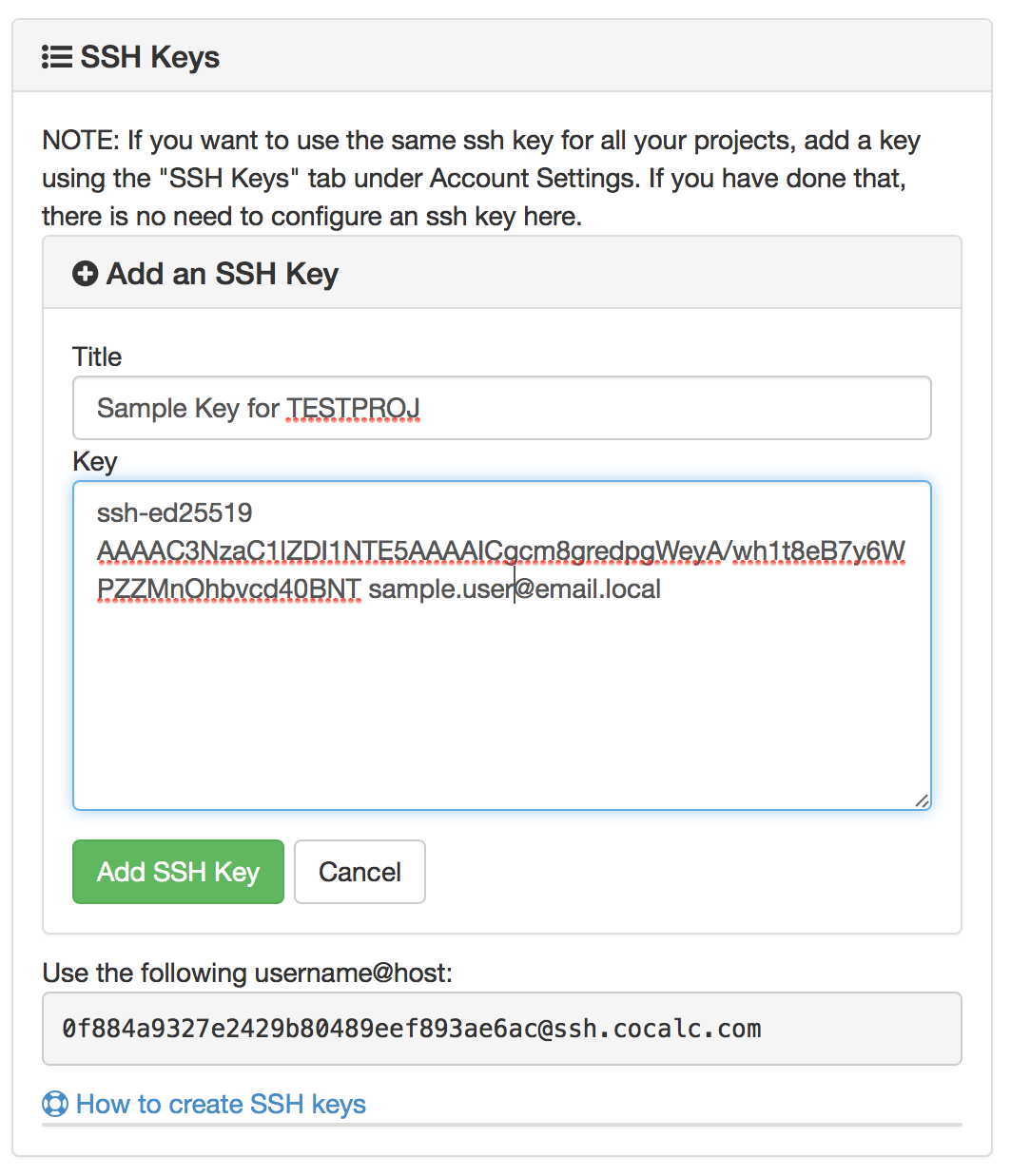
Task: Click the NOTE paragraph about Account Settings
Action: tap(480, 178)
